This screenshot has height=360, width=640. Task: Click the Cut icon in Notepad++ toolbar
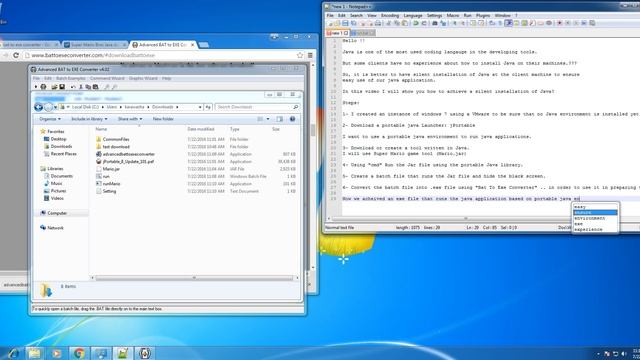pyautogui.click(x=389, y=23)
